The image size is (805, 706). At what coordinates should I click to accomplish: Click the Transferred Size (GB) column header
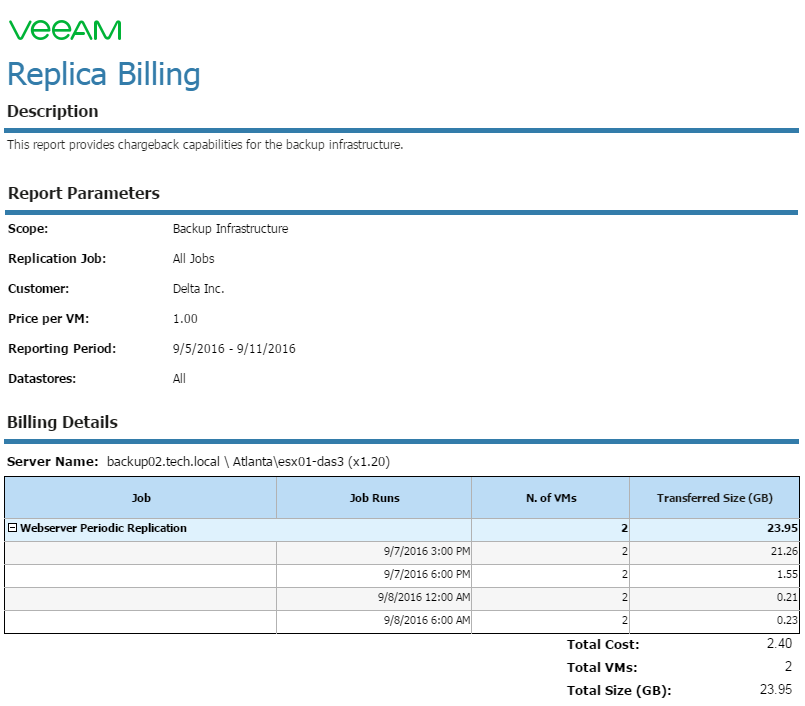715,498
